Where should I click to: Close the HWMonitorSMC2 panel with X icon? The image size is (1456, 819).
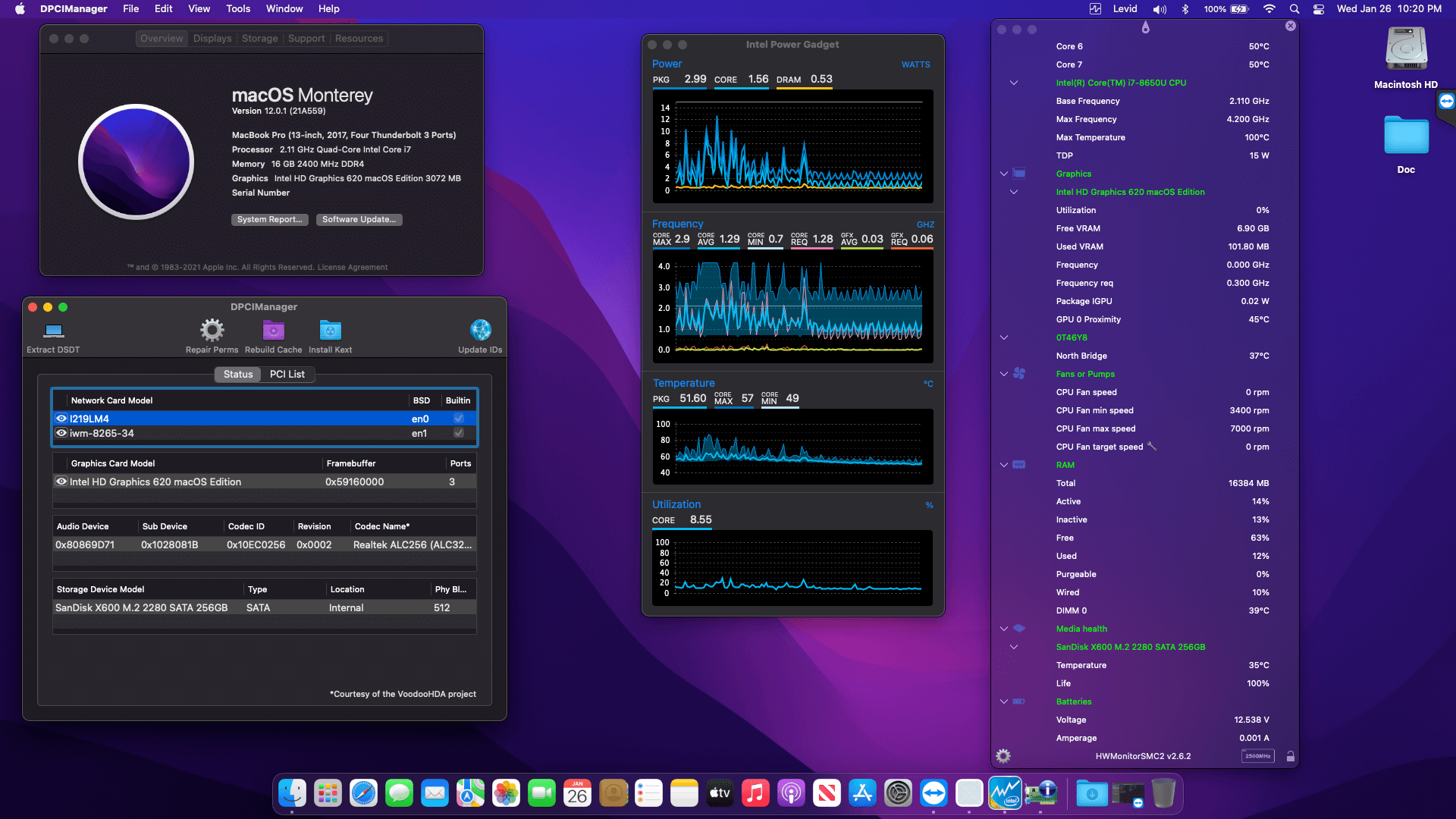(x=1291, y=26)
